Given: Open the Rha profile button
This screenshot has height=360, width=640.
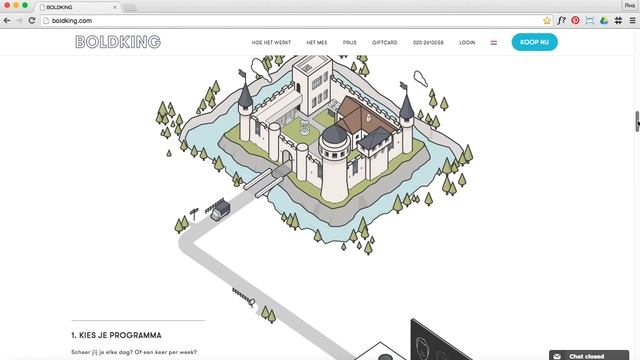Looking at the screenshot, I should coord(630,5).
